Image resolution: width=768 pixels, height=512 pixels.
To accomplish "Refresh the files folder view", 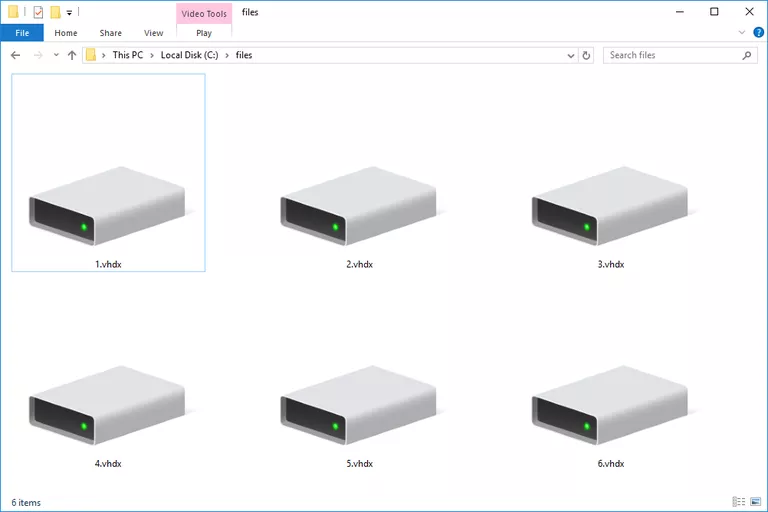I will (586, 55).
